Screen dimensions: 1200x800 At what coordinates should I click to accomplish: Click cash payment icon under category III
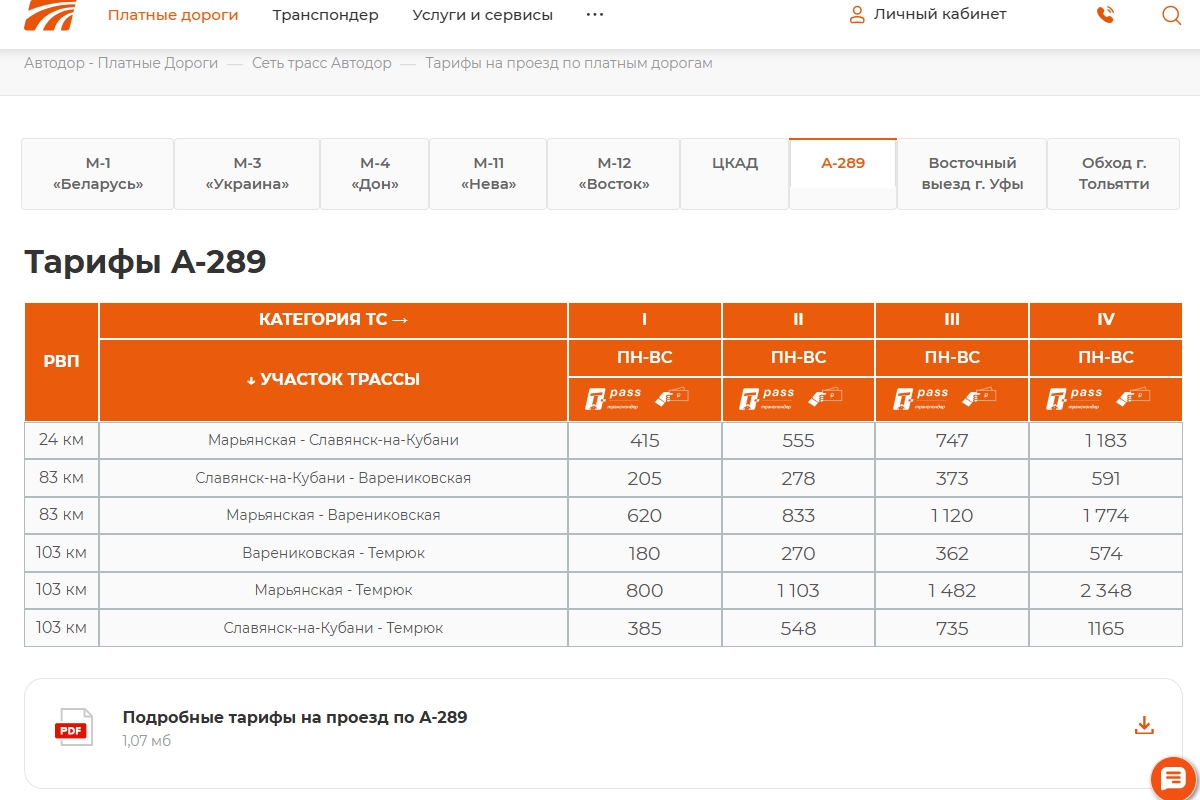click(x=980, y=397)
